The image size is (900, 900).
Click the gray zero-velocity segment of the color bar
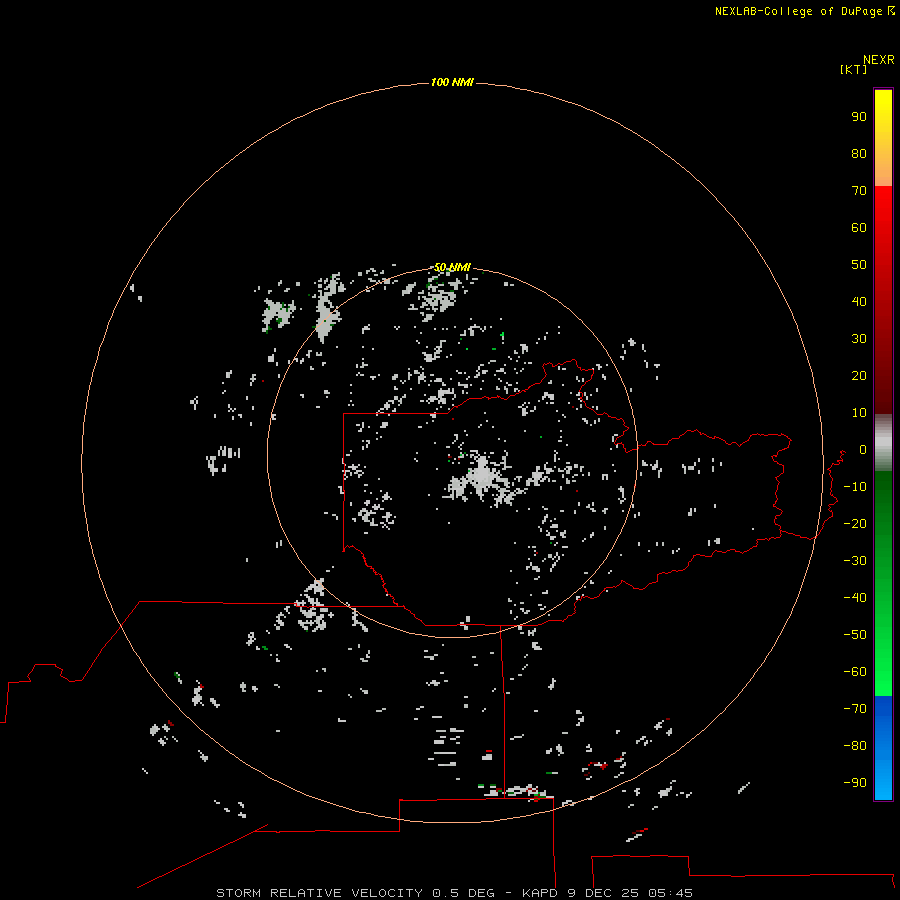[883, 443]
